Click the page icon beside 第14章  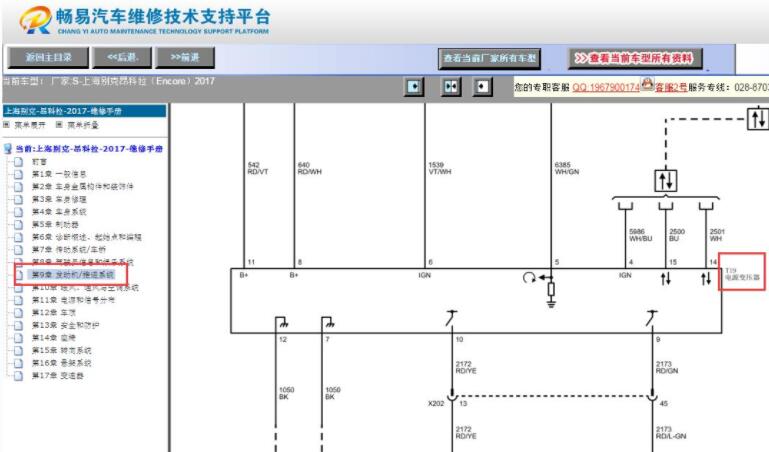coord(18,338)
